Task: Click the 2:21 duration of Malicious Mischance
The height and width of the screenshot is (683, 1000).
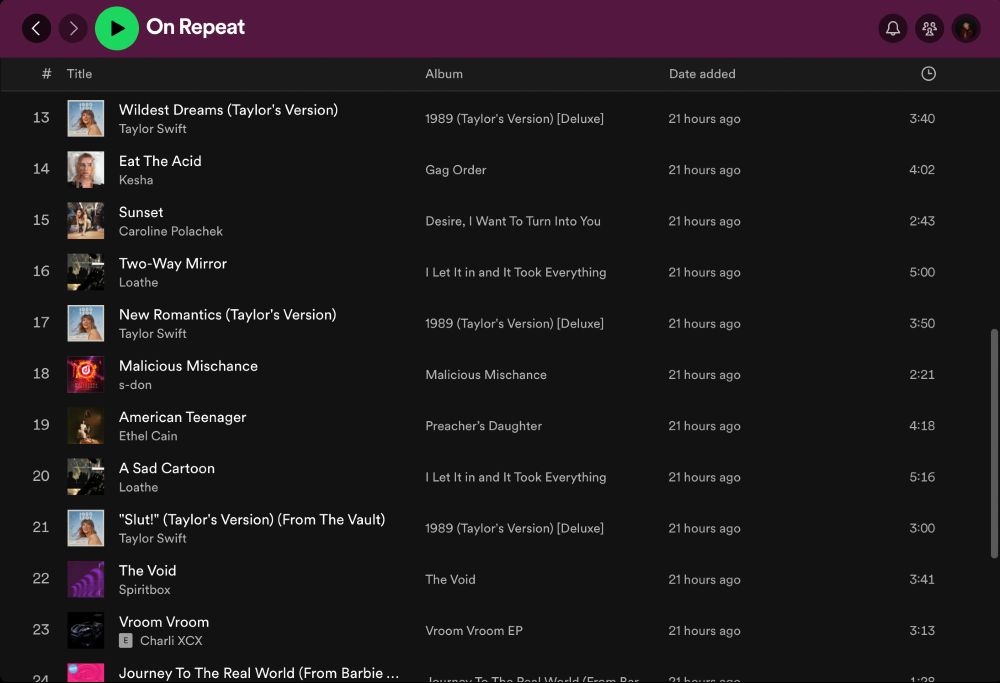Action: [922, 375]
